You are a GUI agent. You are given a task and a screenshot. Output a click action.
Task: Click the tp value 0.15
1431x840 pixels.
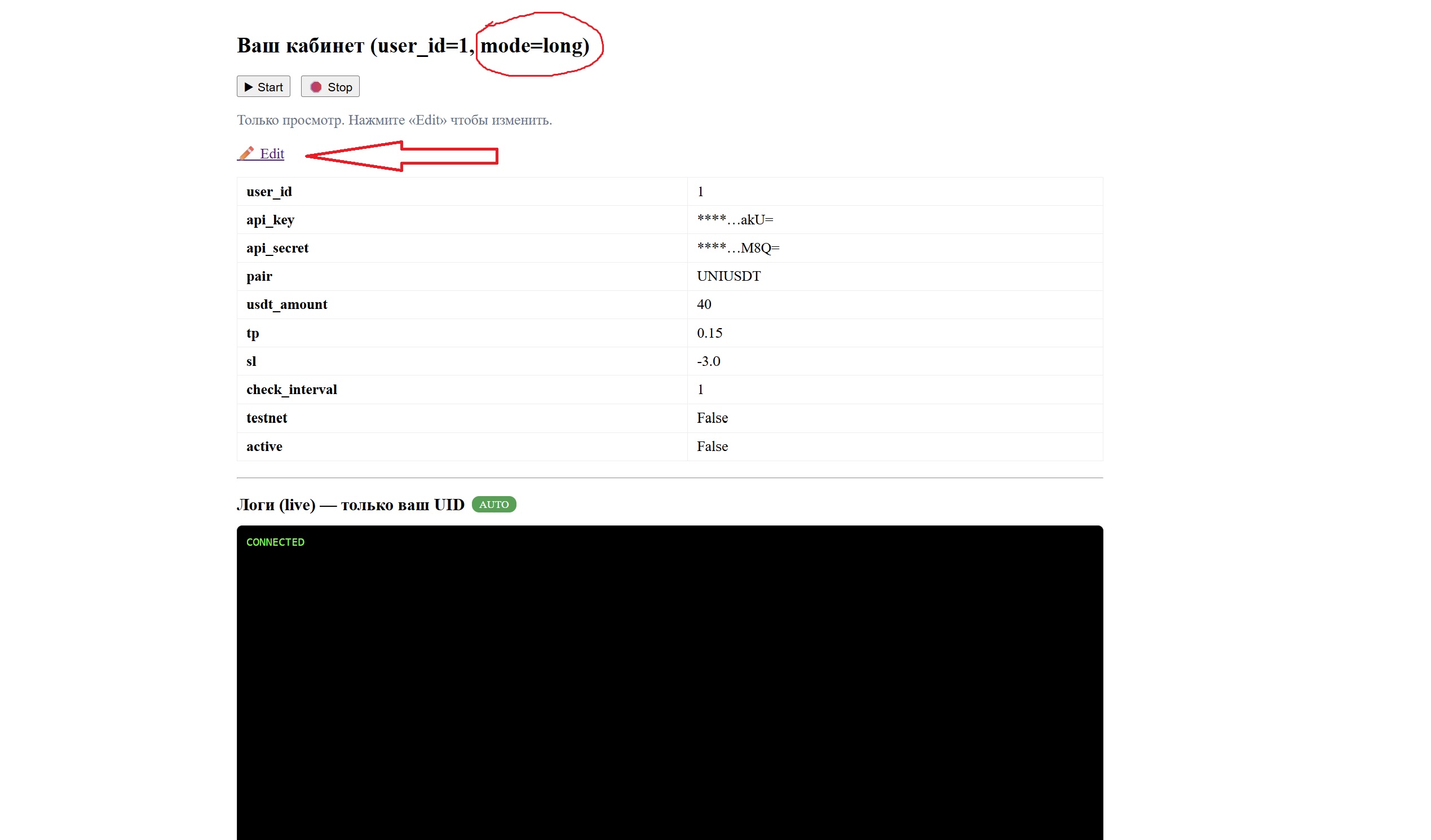pos(709,333)
